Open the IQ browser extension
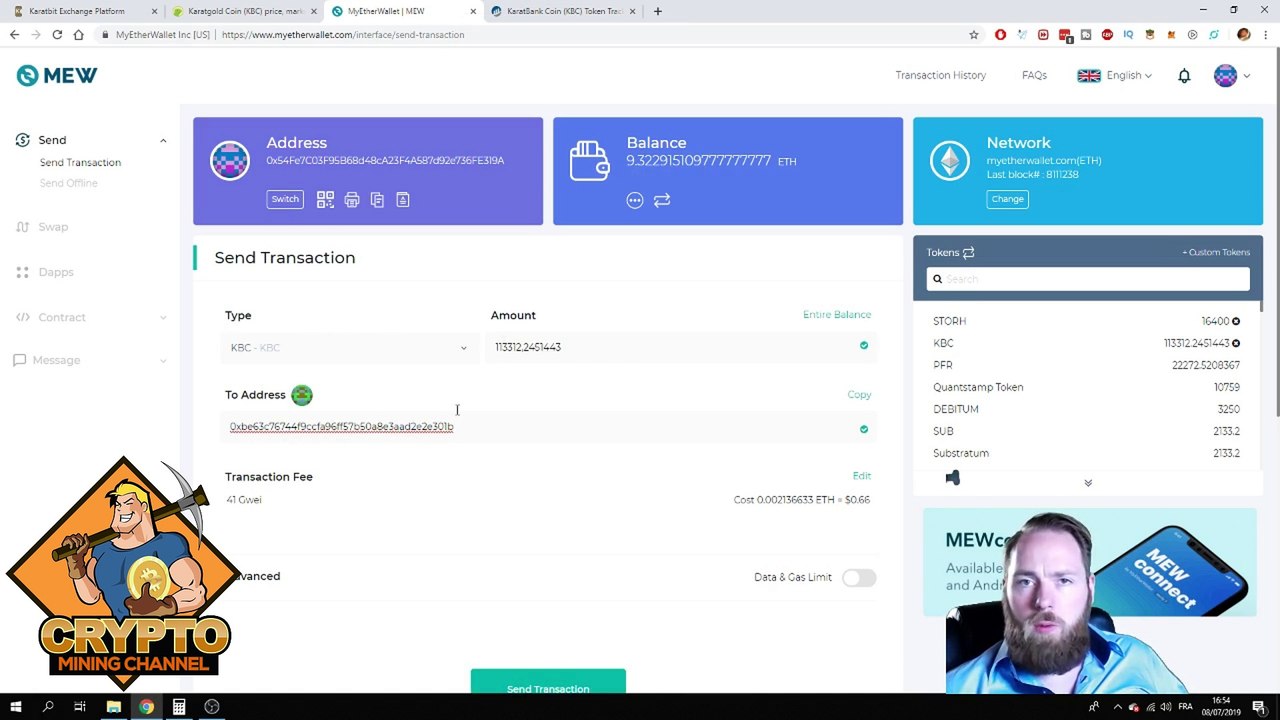Image resolution: width=1280 pixels, height=720 pixels. pos(1128,35)
